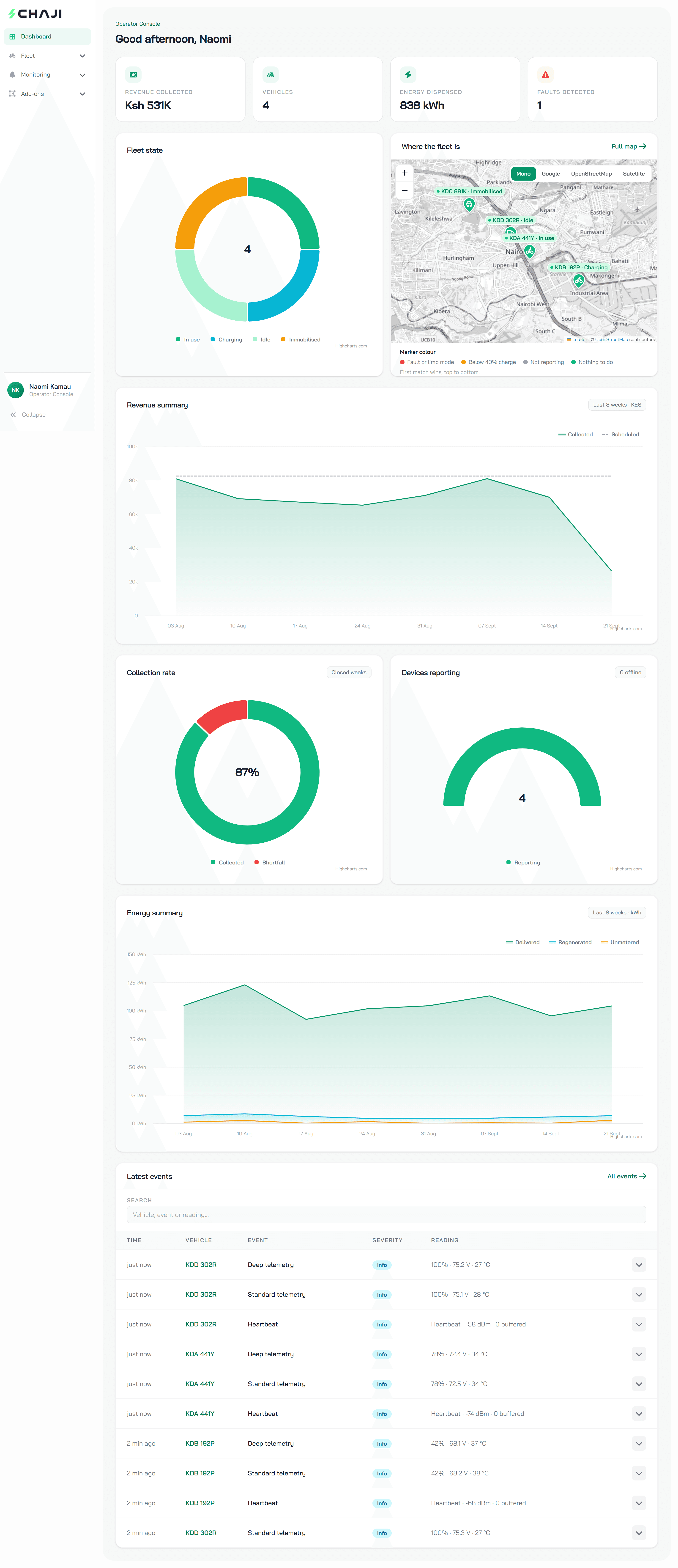678x1568 pixels.
Task: Toggle the Regenerated series in Energy summary
Action: pyautogui.click(x=570, y=942)
